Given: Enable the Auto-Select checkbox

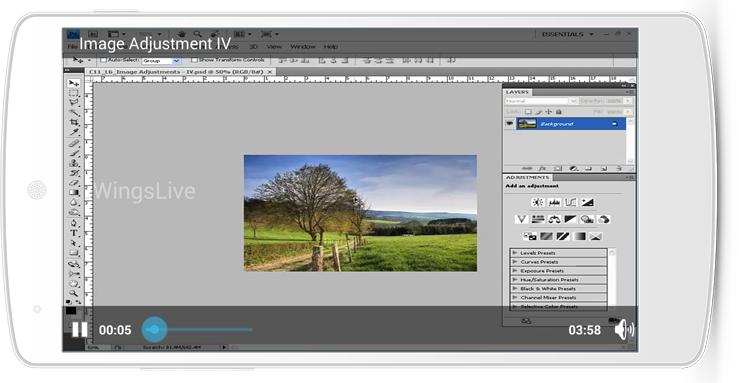Looking at the screenshot, I should click(103, 60).
